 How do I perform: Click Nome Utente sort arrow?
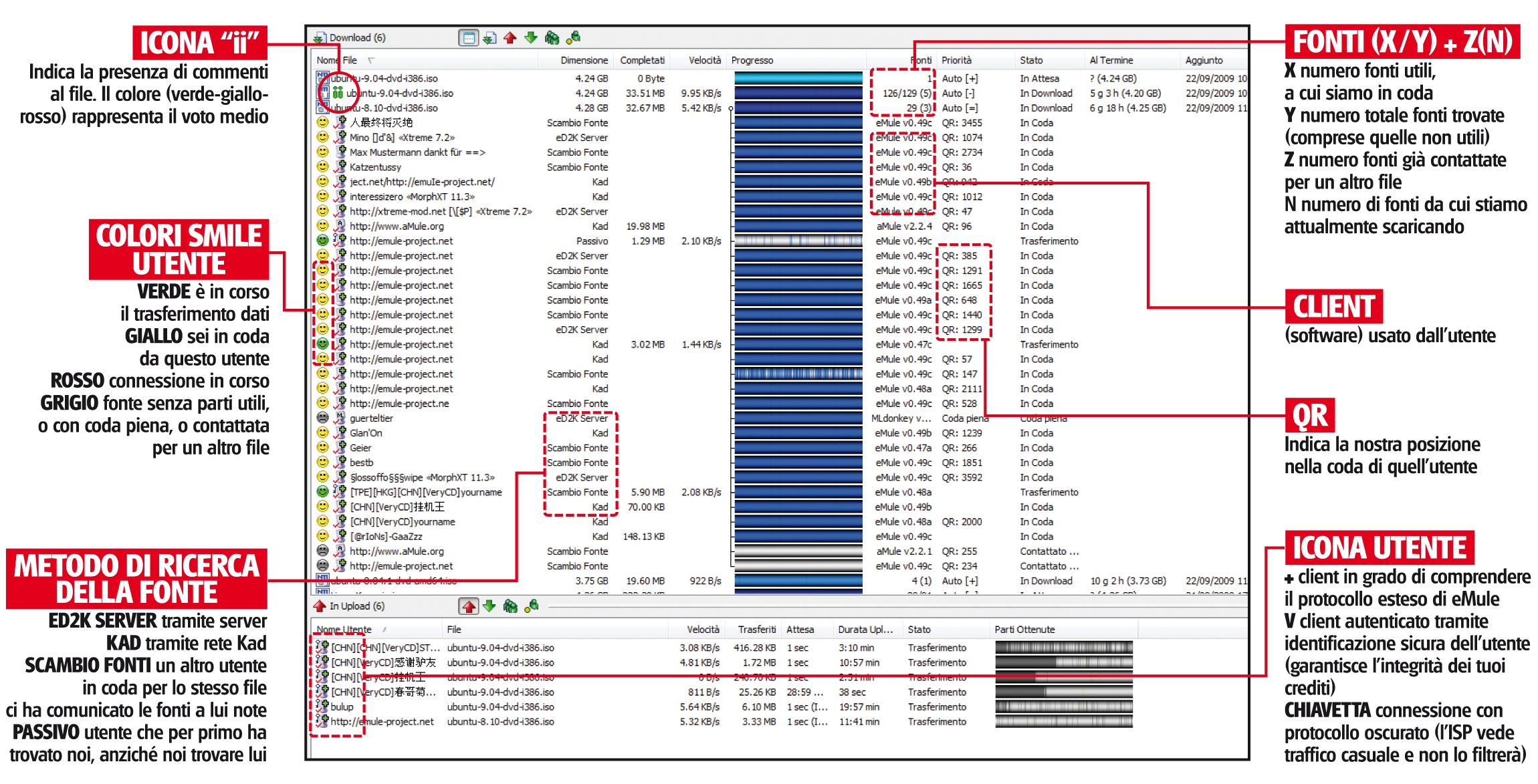click(384, 630)
